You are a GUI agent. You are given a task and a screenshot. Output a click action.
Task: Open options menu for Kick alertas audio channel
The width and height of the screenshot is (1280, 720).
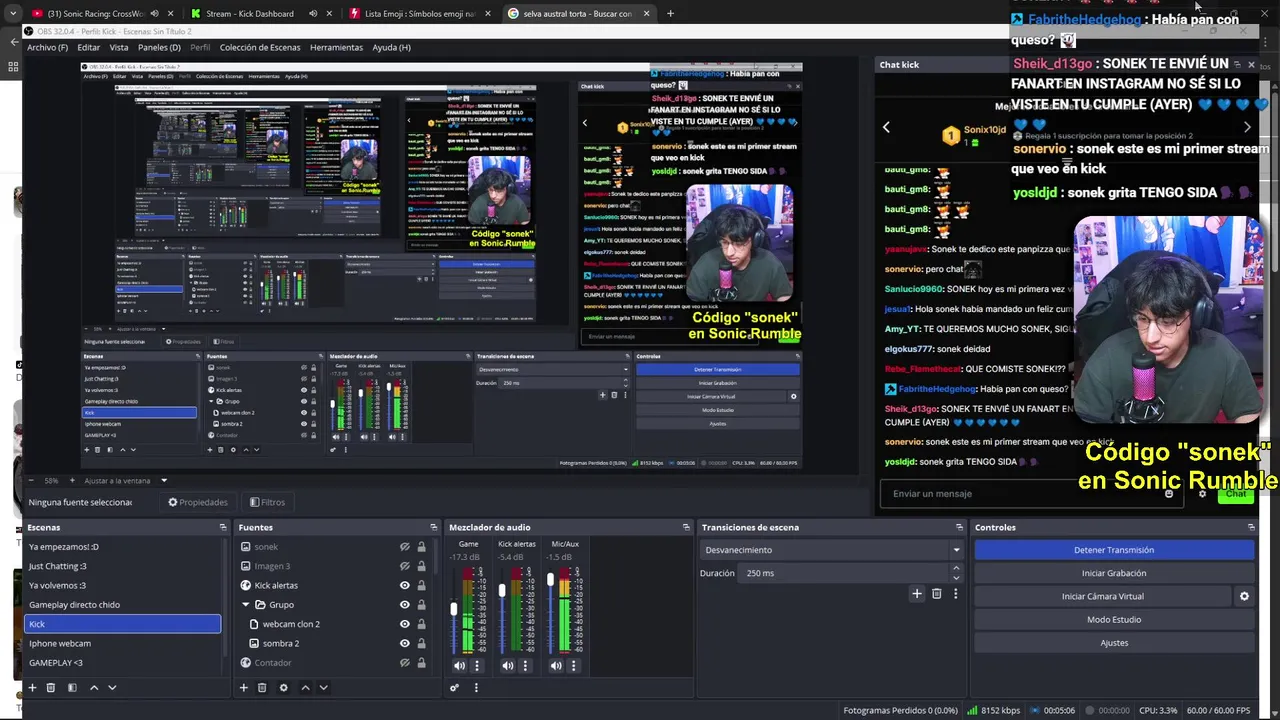(x=525, y=666)
